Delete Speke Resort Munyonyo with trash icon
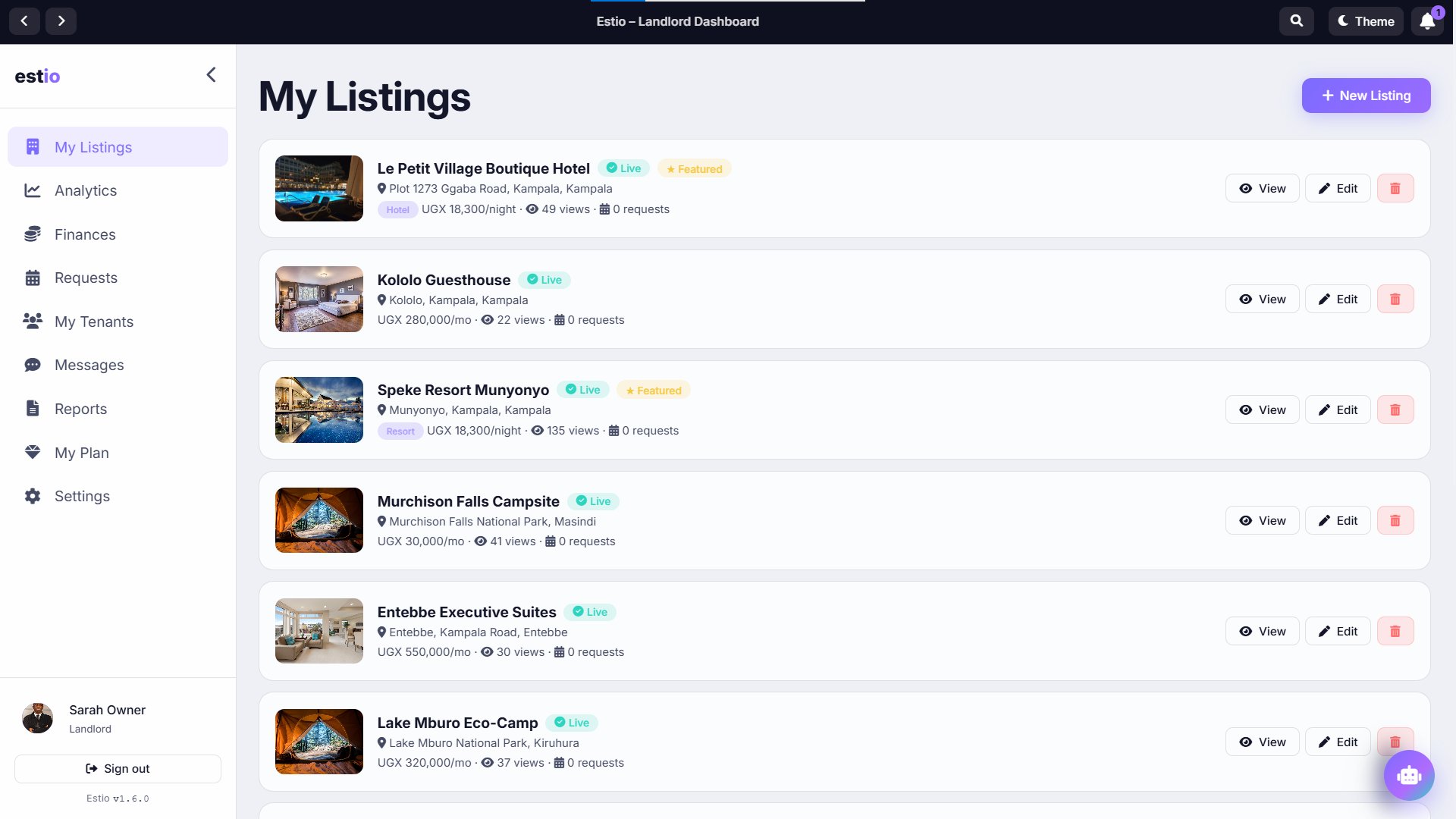1456x819 pixels. click(1395, 410)
